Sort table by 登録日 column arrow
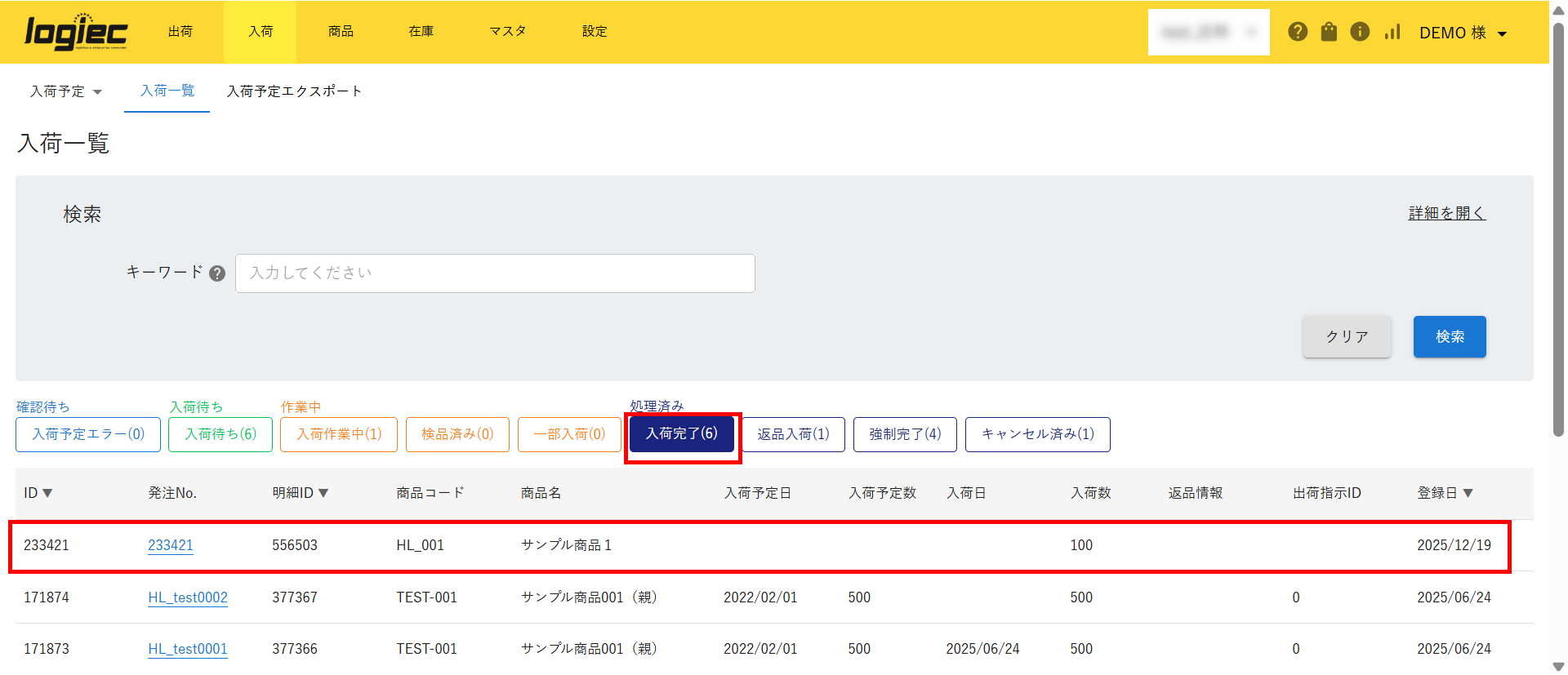The height and width of the screenshot is (675, 1568). tap(1468, 493)
